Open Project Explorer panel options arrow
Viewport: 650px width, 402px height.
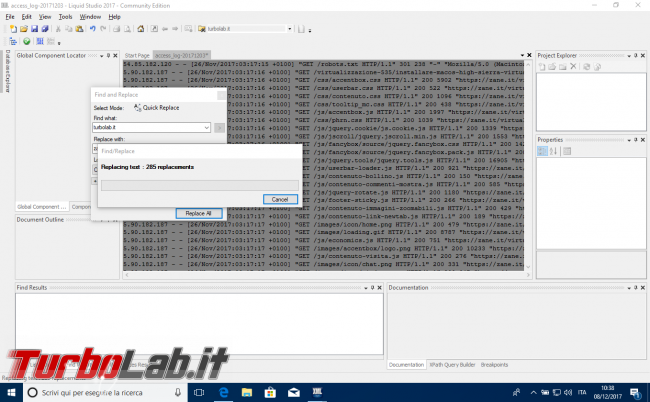[x=629, y=56]
